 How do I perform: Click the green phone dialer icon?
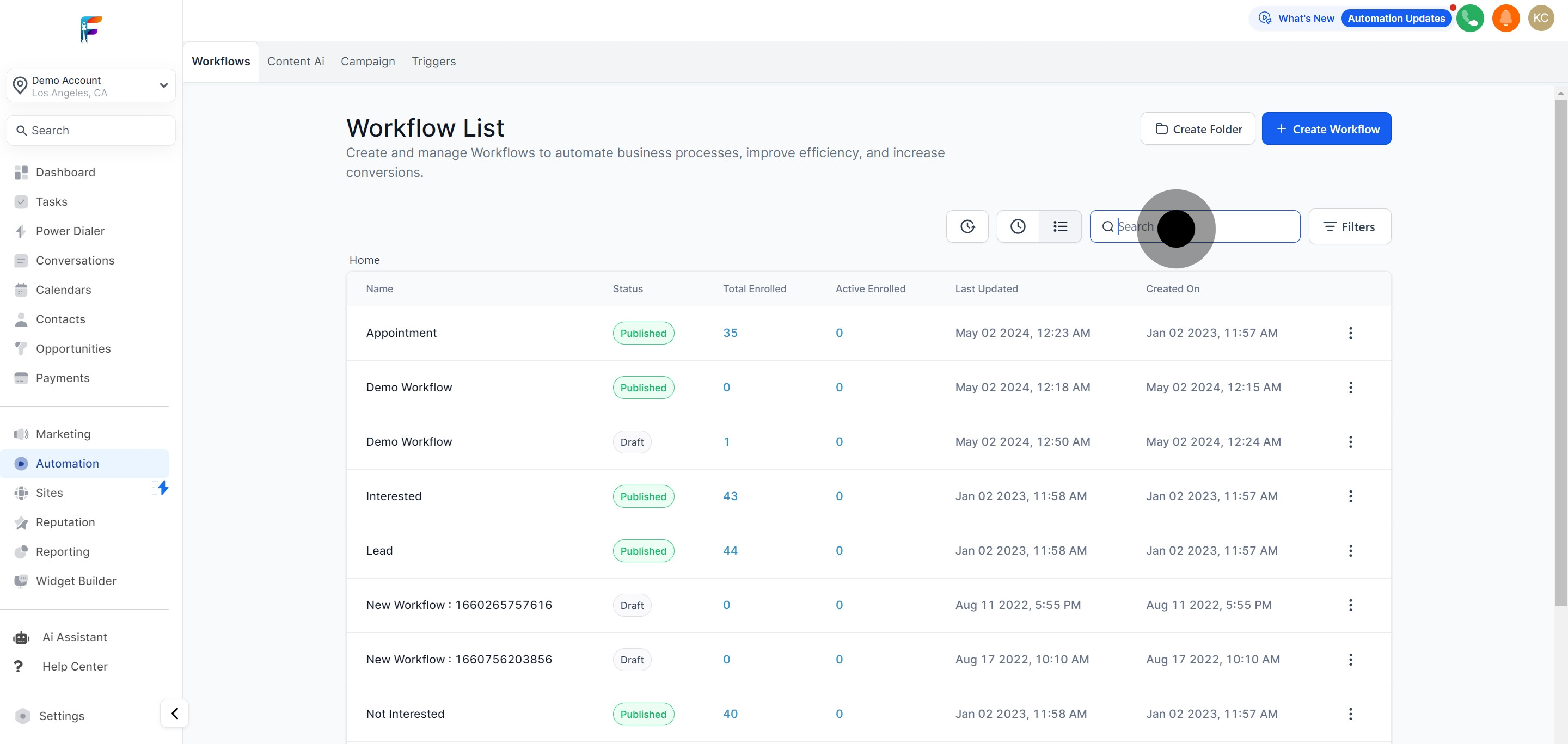click(1470, 19)
